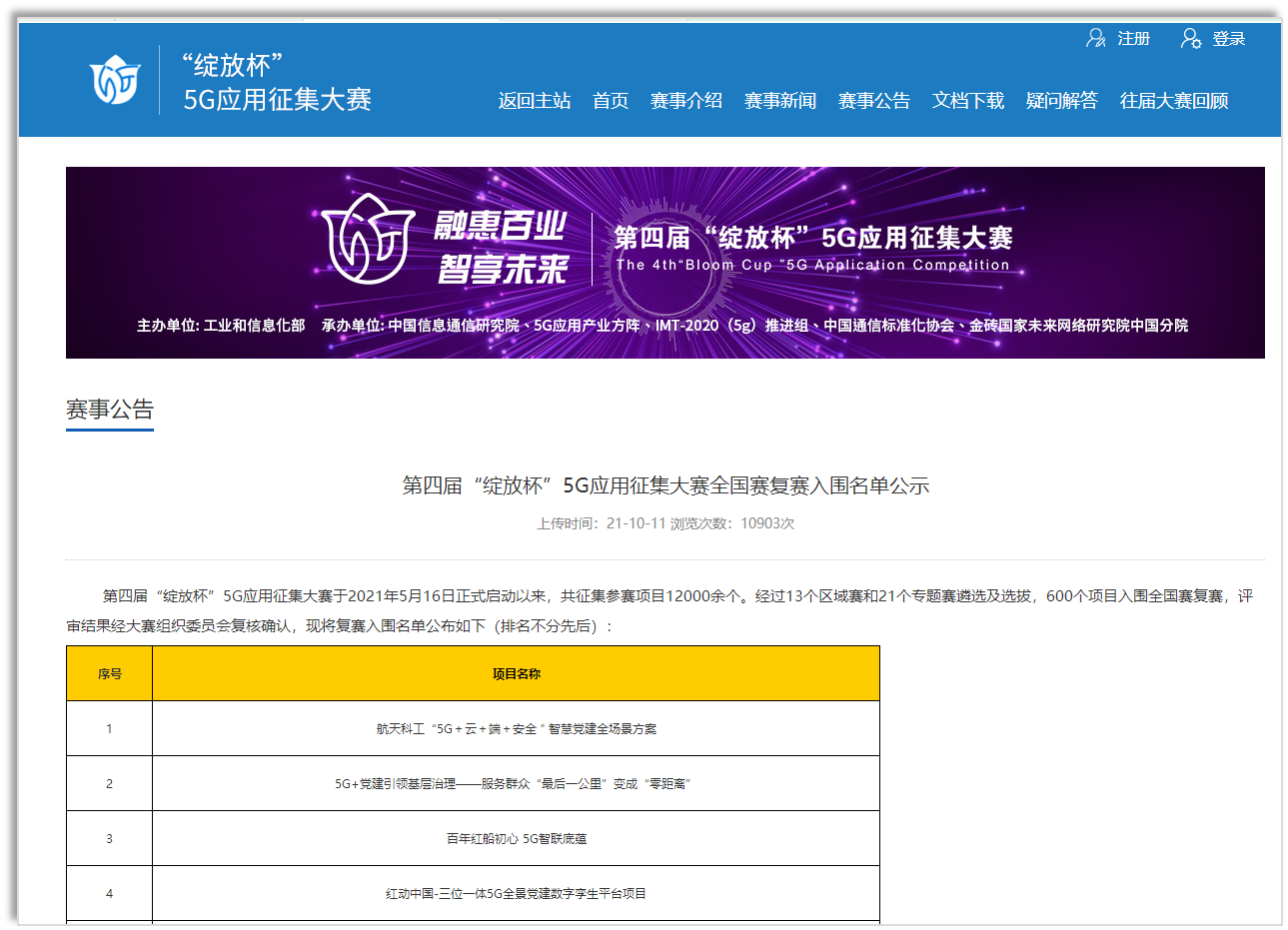Screen dimensions: 1288x930
Task: Click row number 2 cell
Action: [110, 783]
